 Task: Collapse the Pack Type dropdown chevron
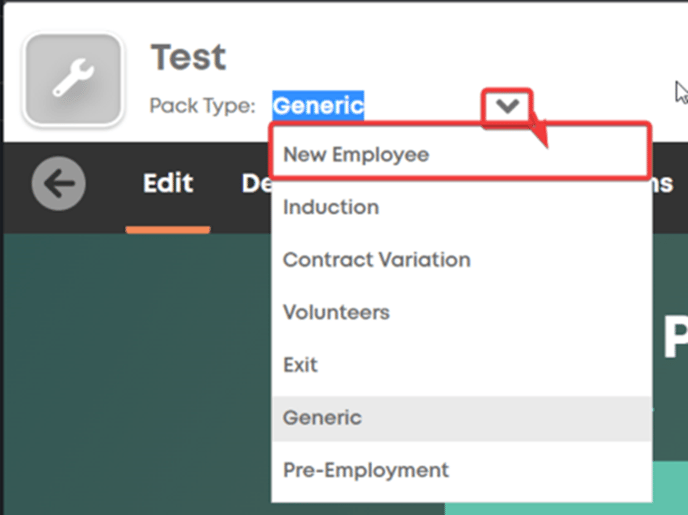tap(507, 106)
